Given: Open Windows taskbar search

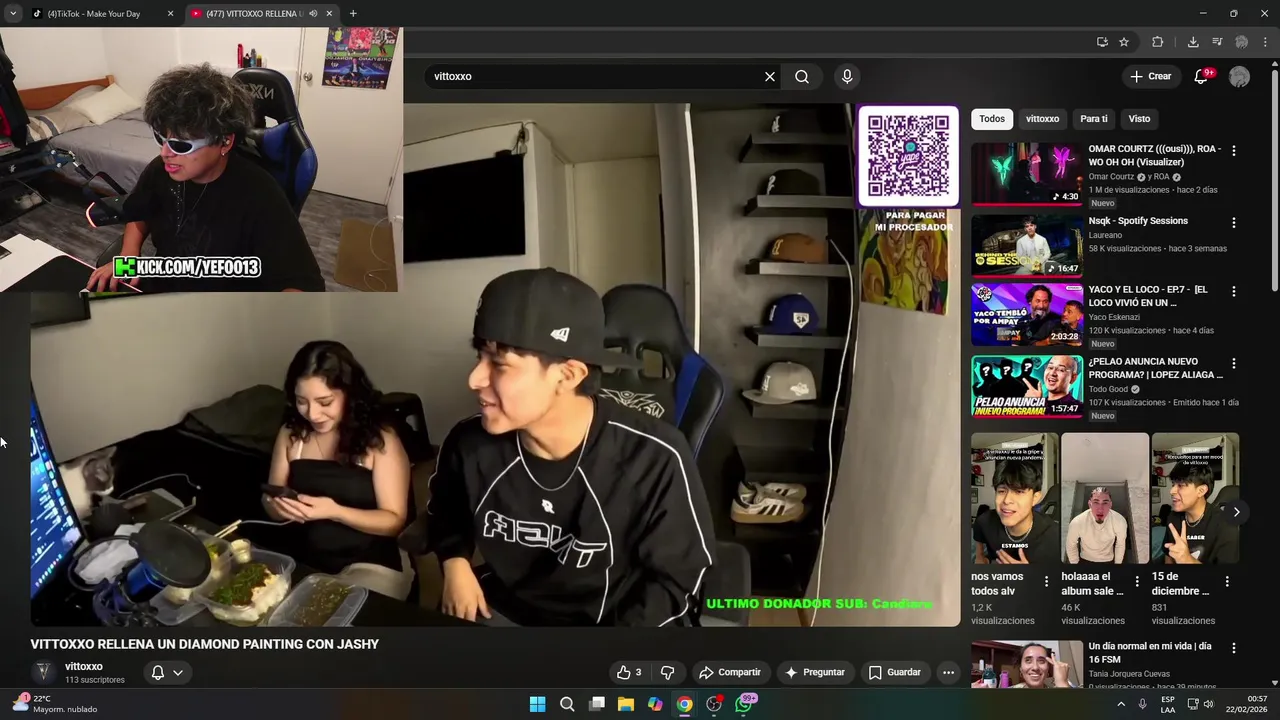Looking at the screenshot, I should pyautogui.click(x=567, y=704).
